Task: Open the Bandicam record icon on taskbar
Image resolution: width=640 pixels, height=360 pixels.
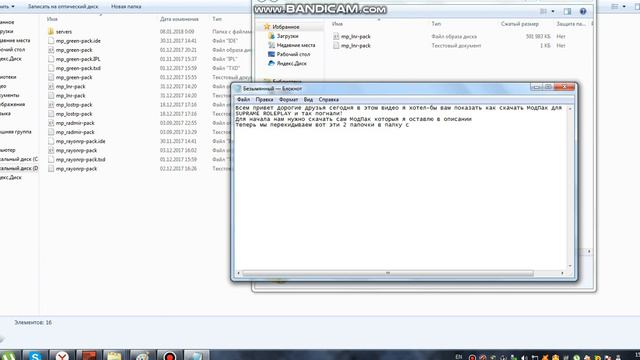Action: click(169, 355)
